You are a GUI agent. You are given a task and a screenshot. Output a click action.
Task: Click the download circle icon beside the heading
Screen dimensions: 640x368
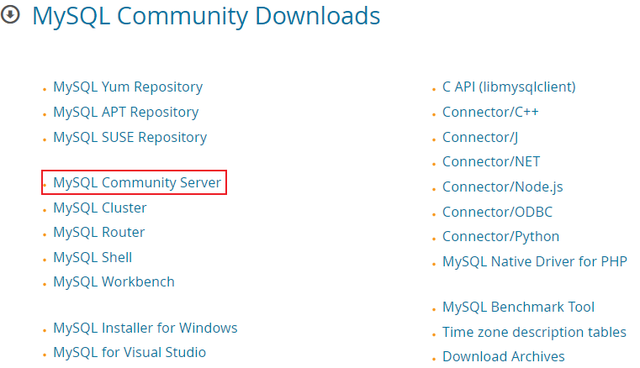click(x=10, y=14)
